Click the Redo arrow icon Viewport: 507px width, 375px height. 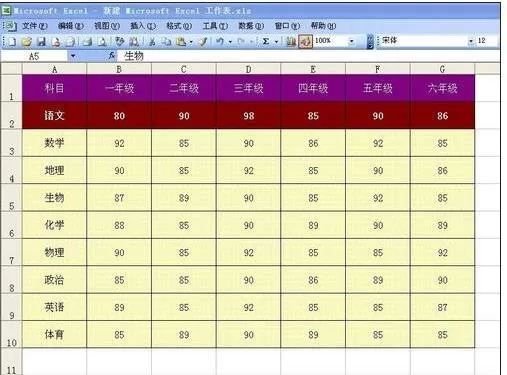[241, 41]
